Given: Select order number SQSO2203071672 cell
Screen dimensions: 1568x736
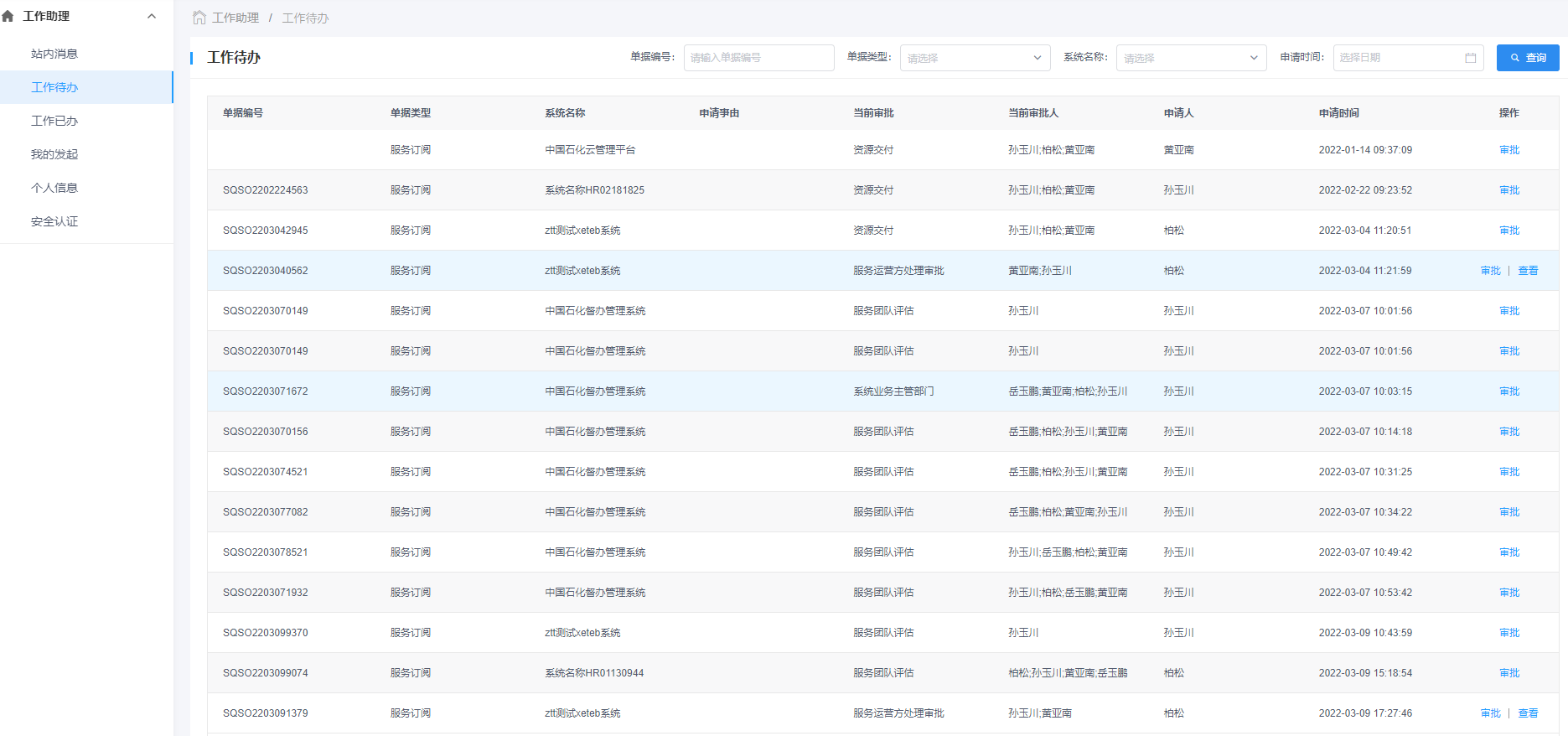Looking at the screenshot, I should click(x=266, y=391).
